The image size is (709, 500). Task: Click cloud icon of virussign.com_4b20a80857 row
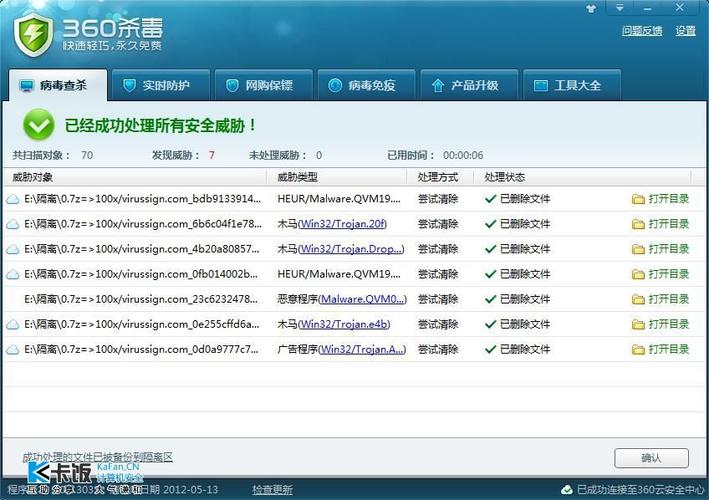13,249
